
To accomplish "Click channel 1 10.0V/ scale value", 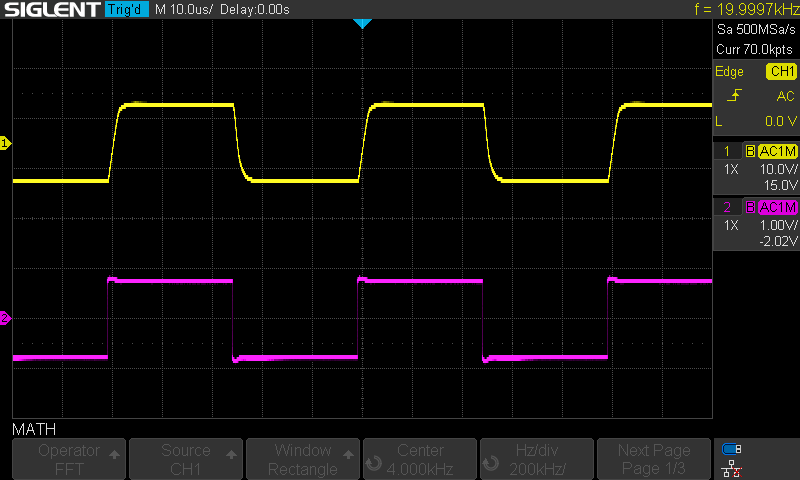I will tap(779, 169).
